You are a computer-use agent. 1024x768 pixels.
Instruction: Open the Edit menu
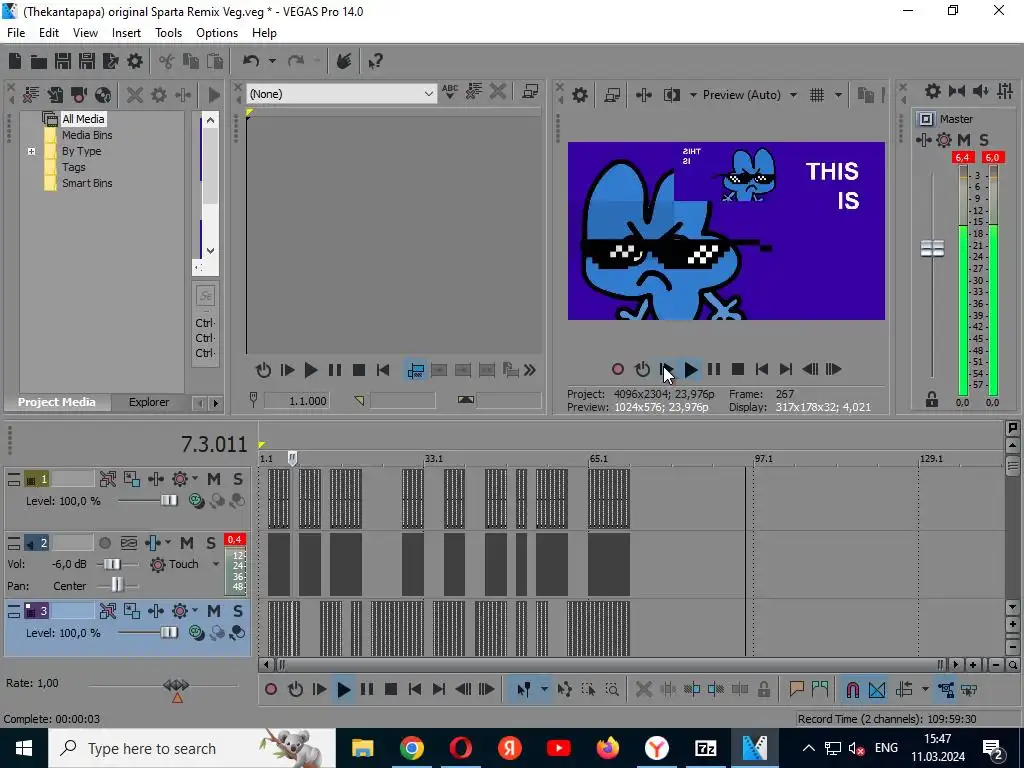[x=49, y=33]
